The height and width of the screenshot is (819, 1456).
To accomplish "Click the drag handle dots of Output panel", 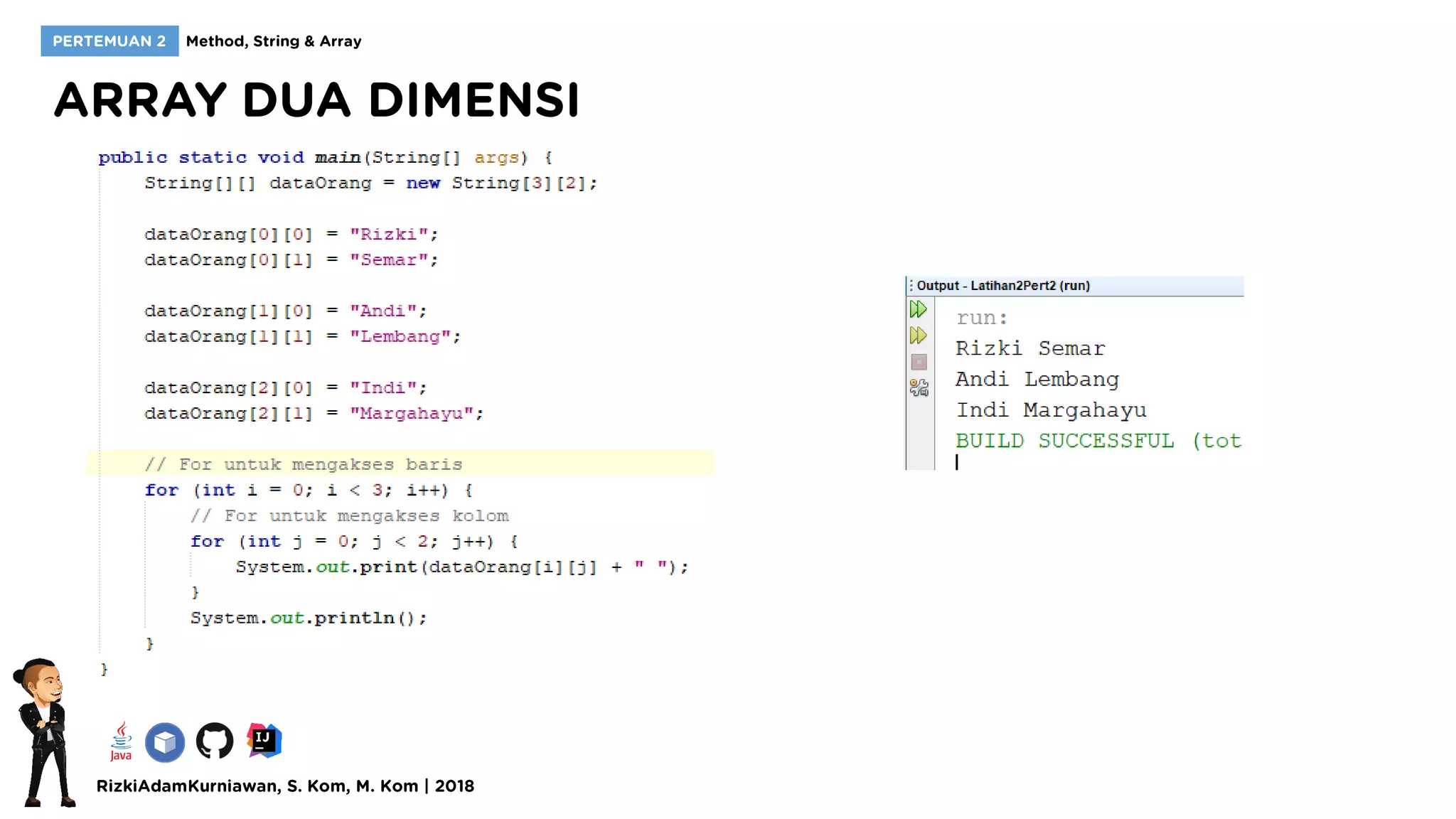I will click(911, 286).
